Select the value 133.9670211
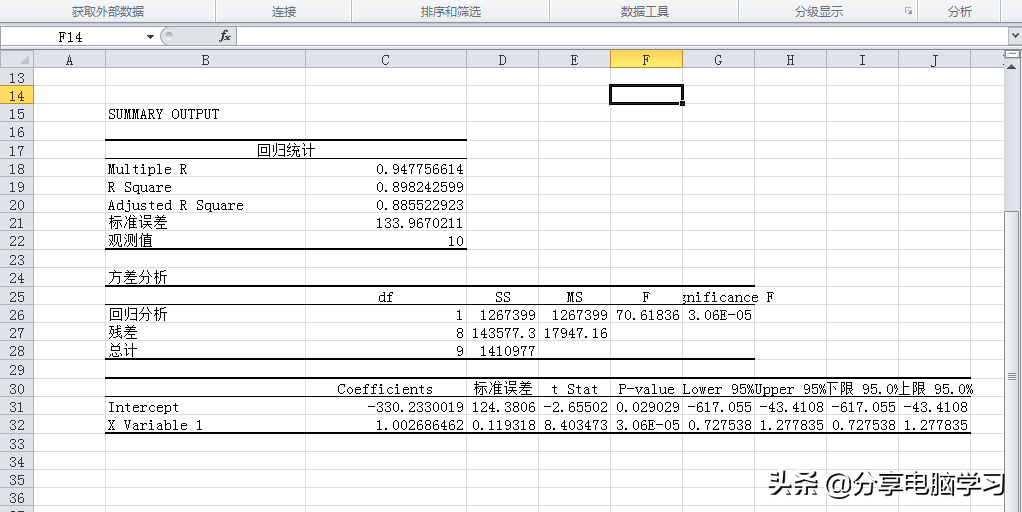The image size is (1022, 512). (x=386, y=223)
